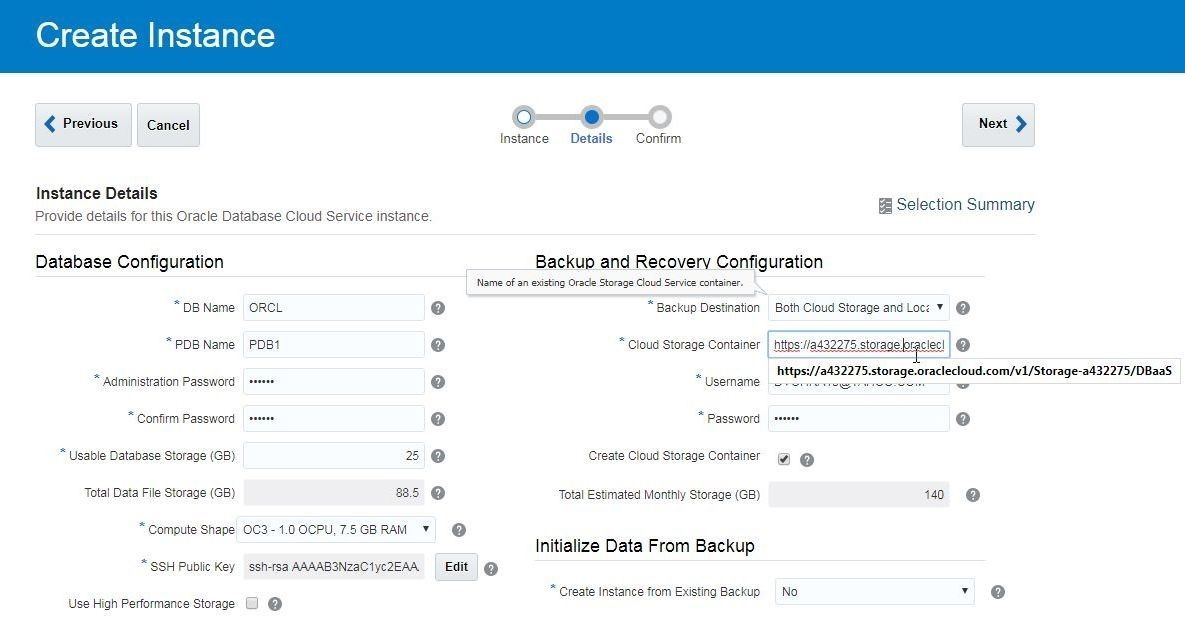
Task: Open the Backup Destination dropdown
Action: click(x=859, y=308)
